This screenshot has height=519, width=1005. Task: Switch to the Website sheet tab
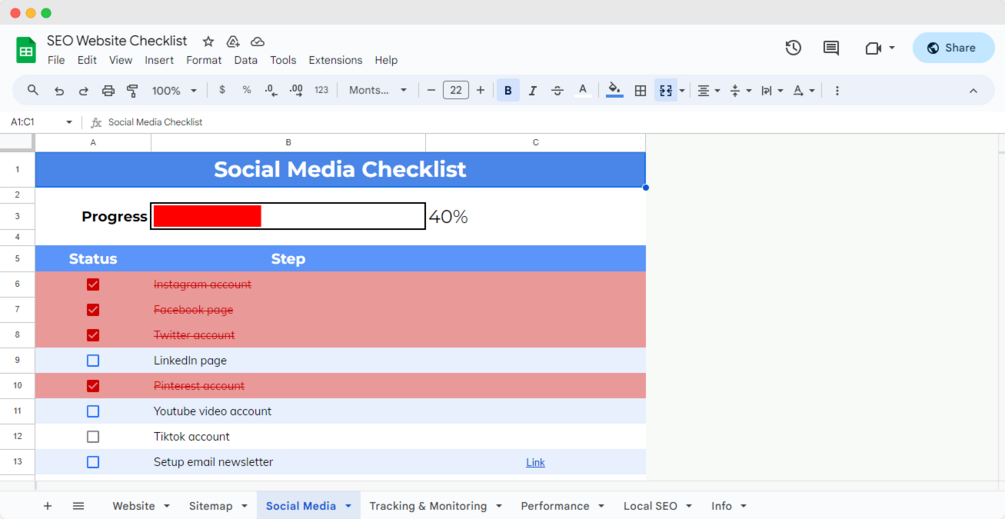coord(133,506)
